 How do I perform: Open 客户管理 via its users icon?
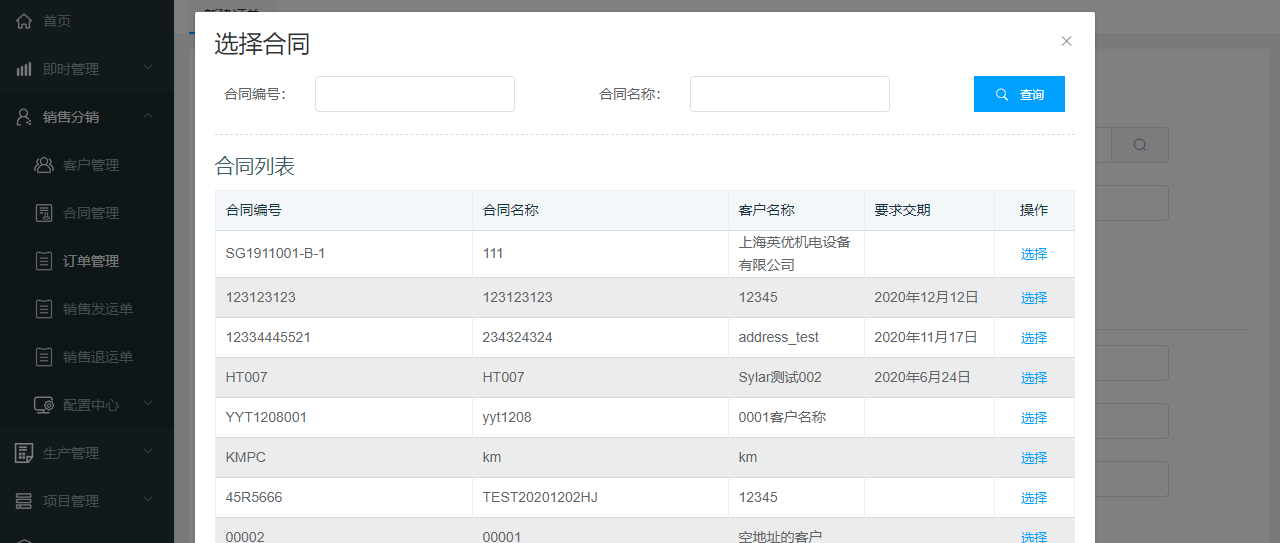pos(44,165)
